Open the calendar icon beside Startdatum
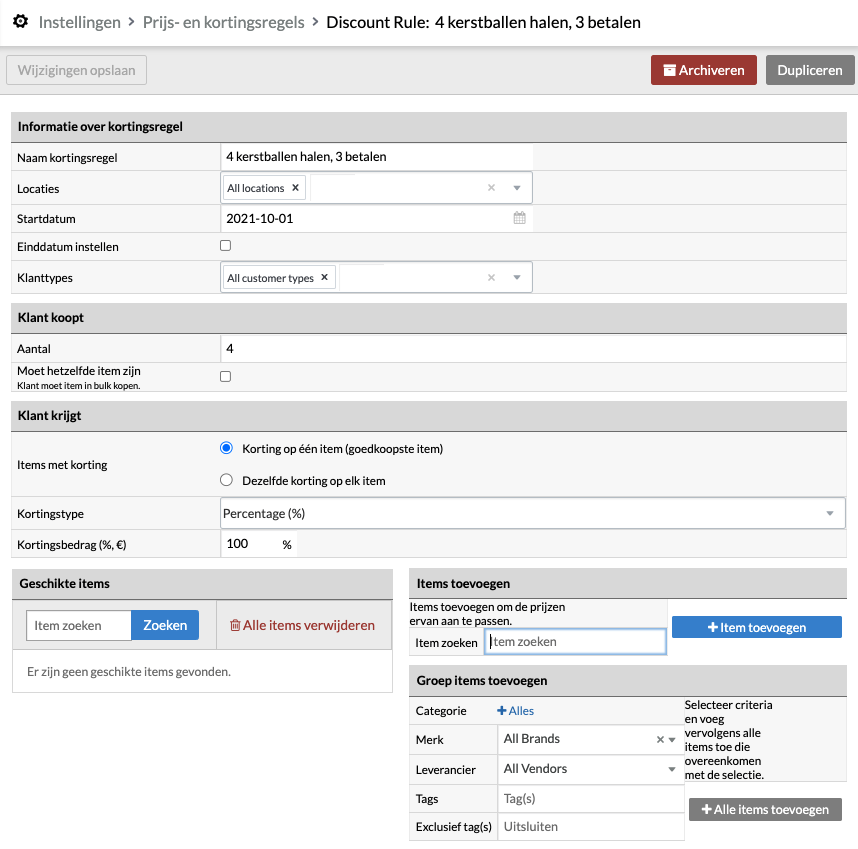858x849 pixels. (x=519, y=218)
